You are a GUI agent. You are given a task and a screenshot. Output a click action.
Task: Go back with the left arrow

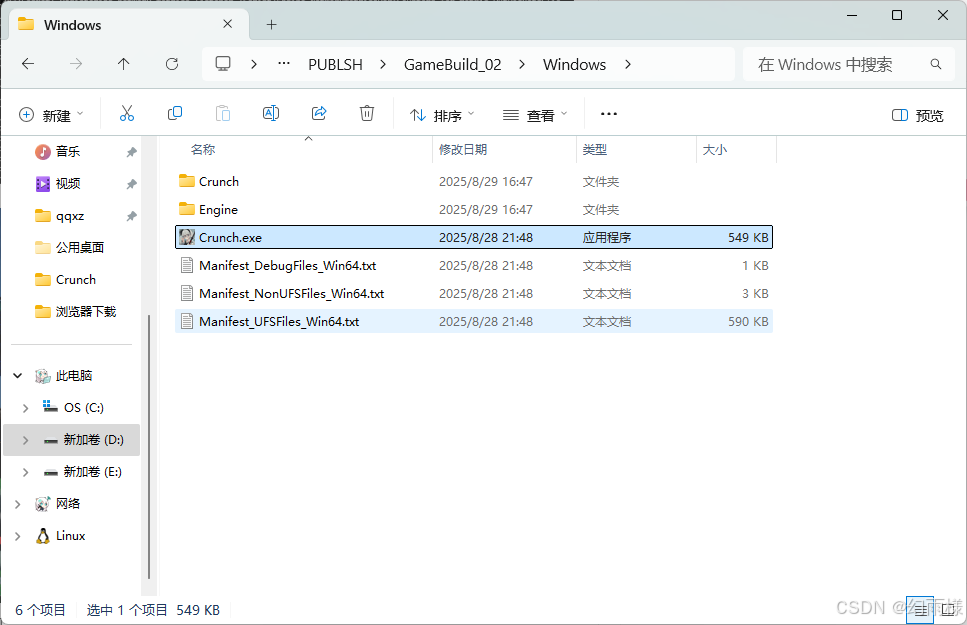pyautogui.click(x=28, y=64)
